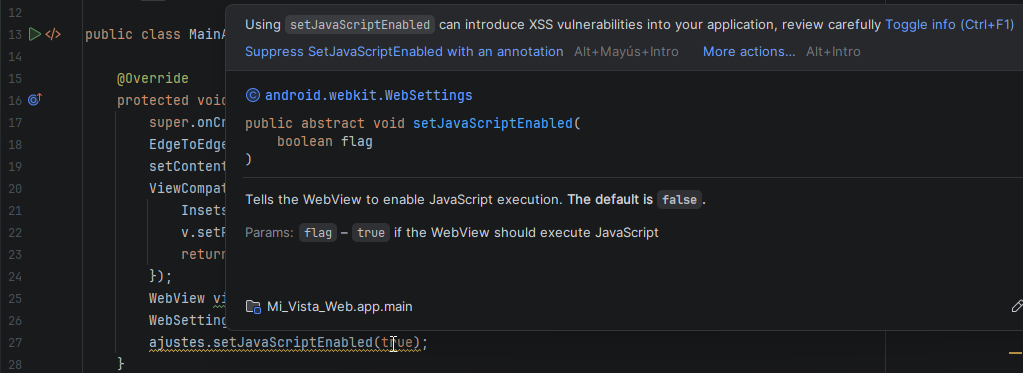This screenshot has height=373, width=1023.
Task: Toggle info link in warning popup
Action: point(949,25)
